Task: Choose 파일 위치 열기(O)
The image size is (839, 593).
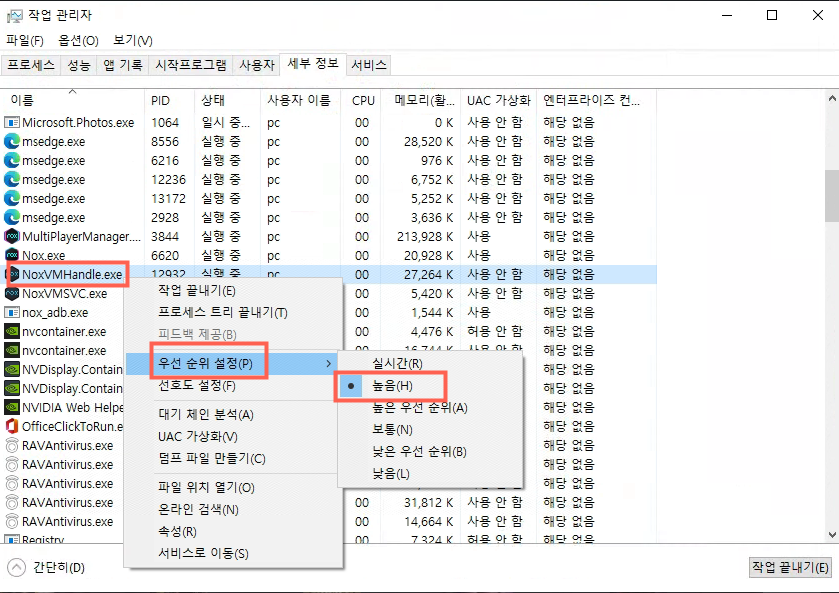Action: [206, 488]
